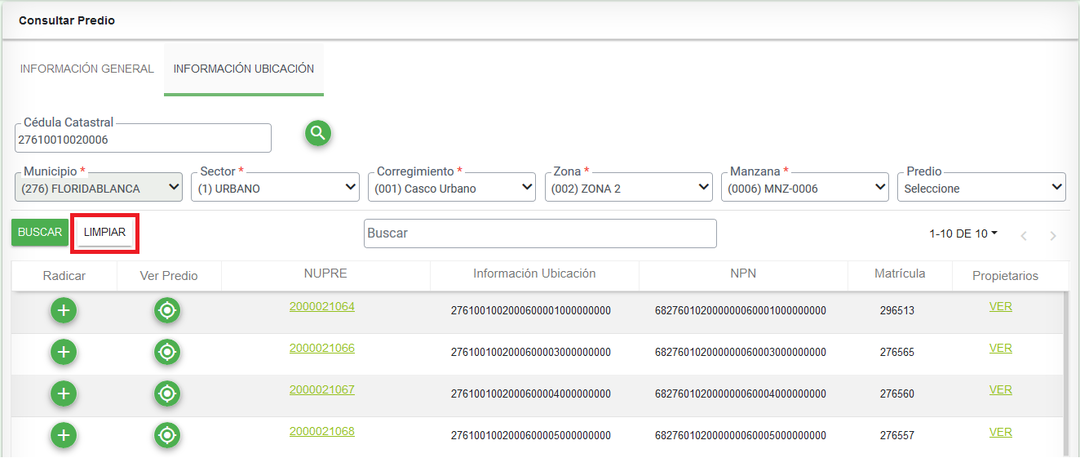Open NUPRE link 2000021066

322,348
